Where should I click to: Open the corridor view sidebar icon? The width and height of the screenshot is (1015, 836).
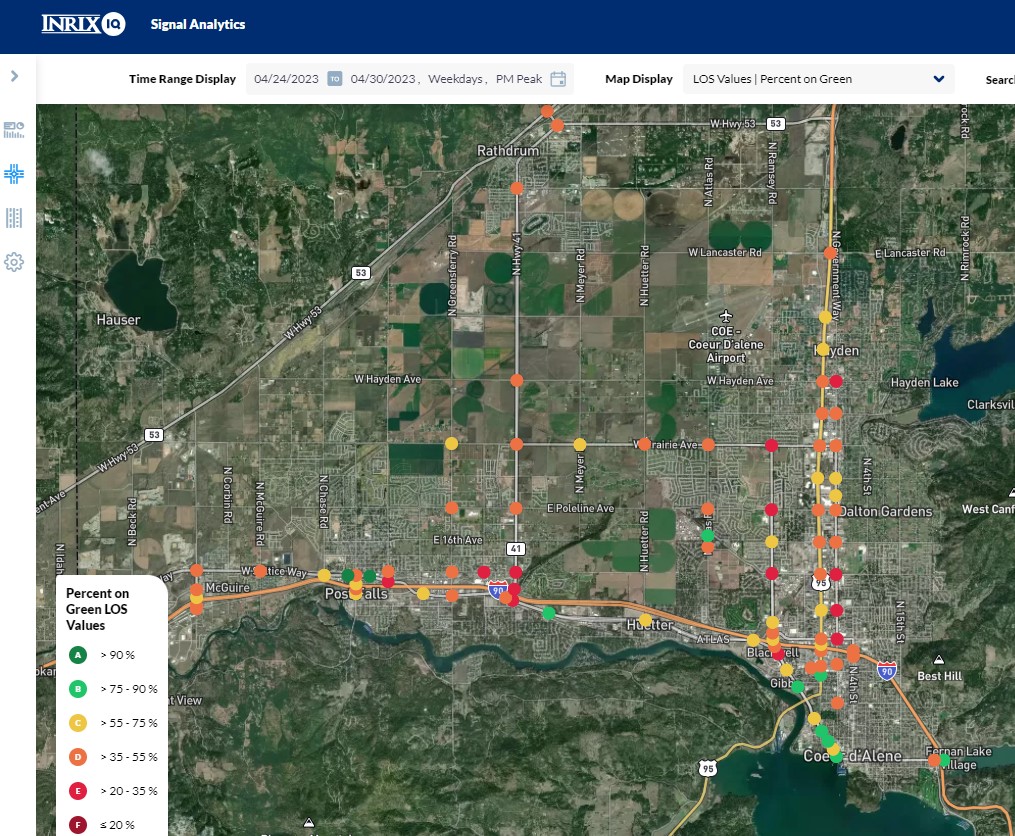(14, 218)
